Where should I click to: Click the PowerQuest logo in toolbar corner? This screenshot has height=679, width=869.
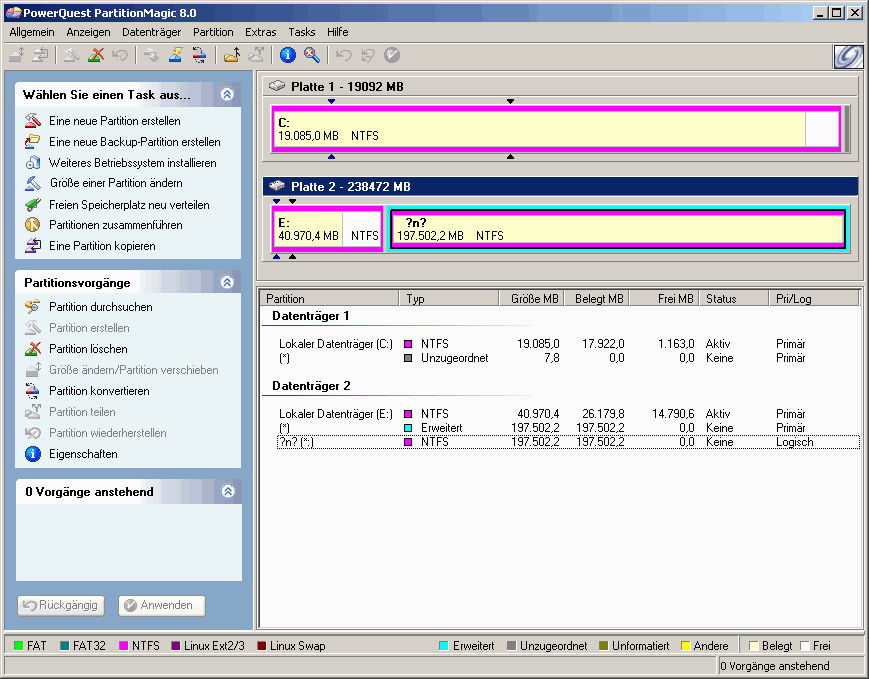click(848, 57)
